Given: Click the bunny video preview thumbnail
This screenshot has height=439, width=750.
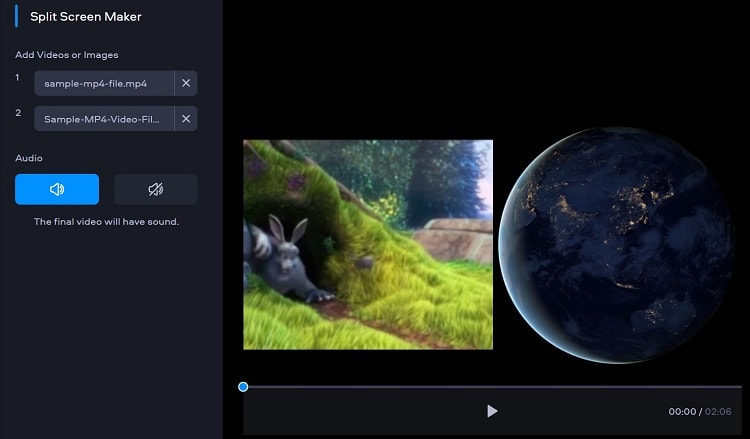Looking at the screenshot, I should click(x=368, y=244).
